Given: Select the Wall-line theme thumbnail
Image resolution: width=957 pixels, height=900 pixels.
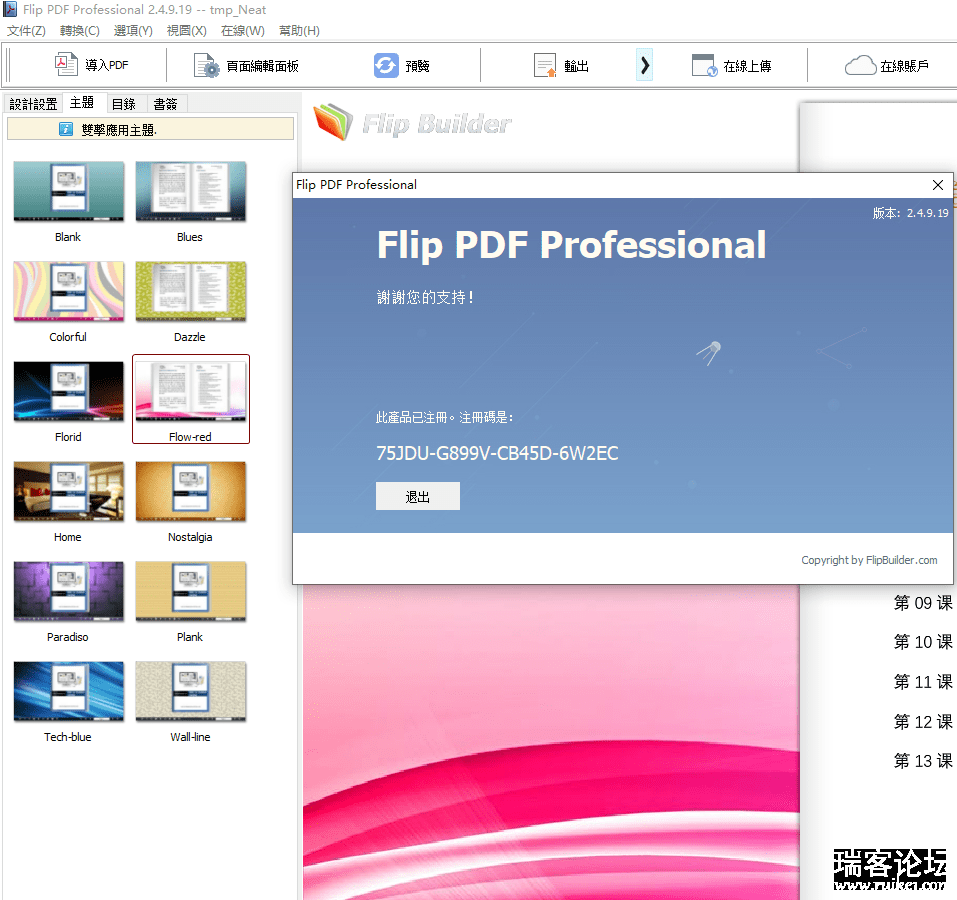Looking at the screenshot, I should click(x=190, y=691).
